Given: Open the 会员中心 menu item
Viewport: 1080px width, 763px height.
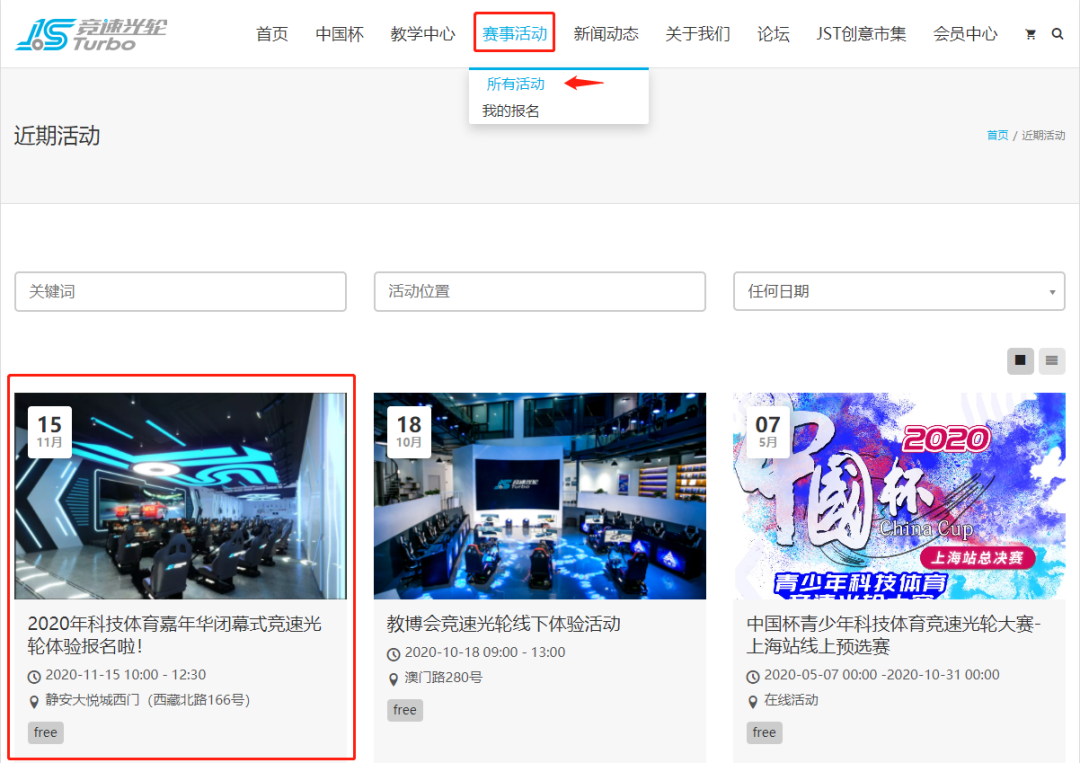Looking at the screenshot, I should point(965,34).
